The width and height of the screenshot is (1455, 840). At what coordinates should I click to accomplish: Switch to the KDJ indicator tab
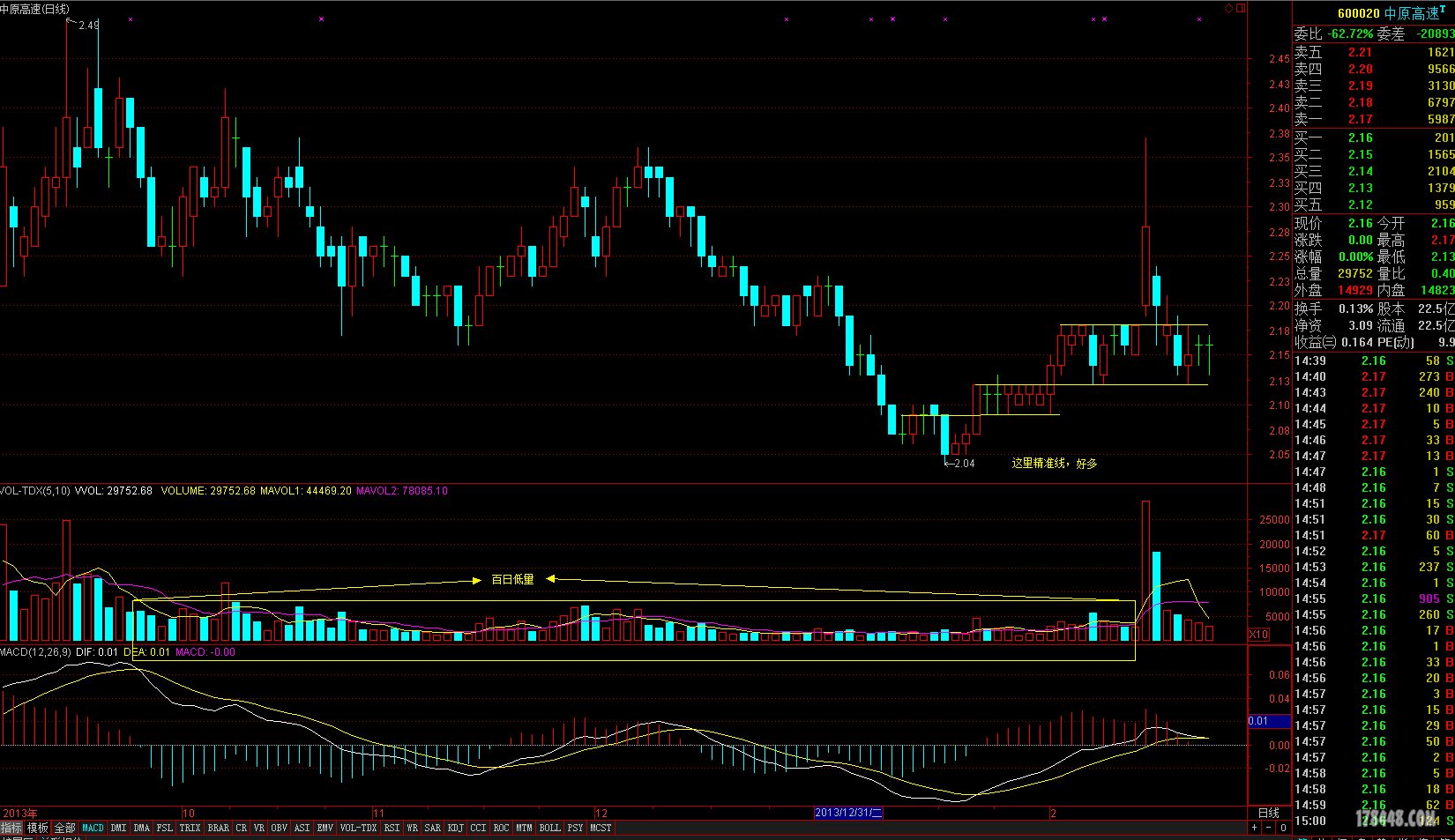(456, 828)
